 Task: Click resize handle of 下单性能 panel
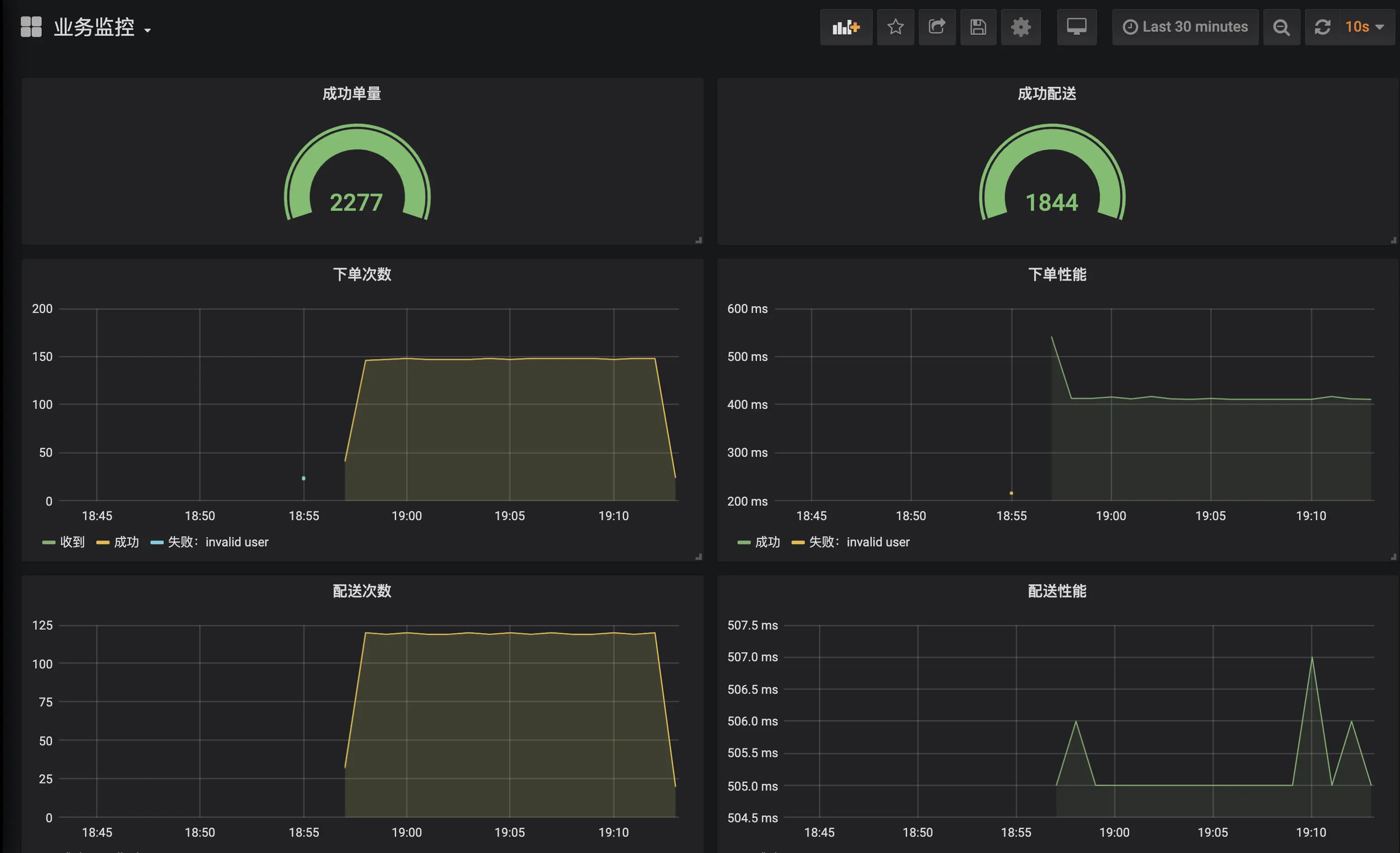[x=1393, y=557]
